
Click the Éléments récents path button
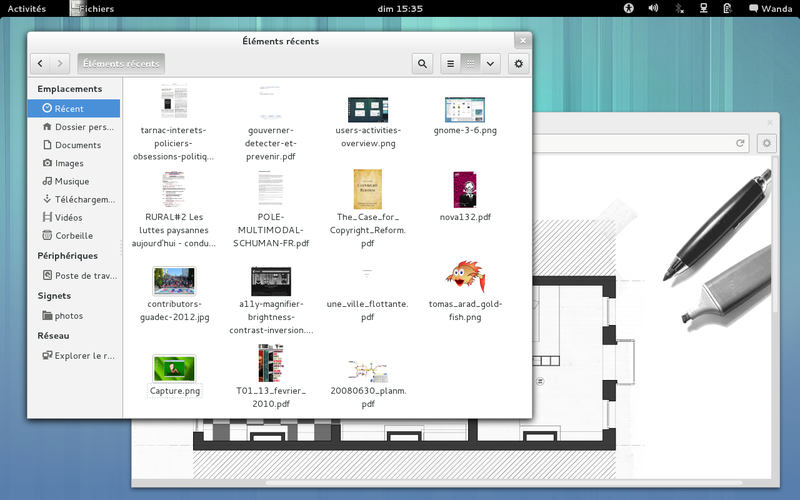click(121, 63)
